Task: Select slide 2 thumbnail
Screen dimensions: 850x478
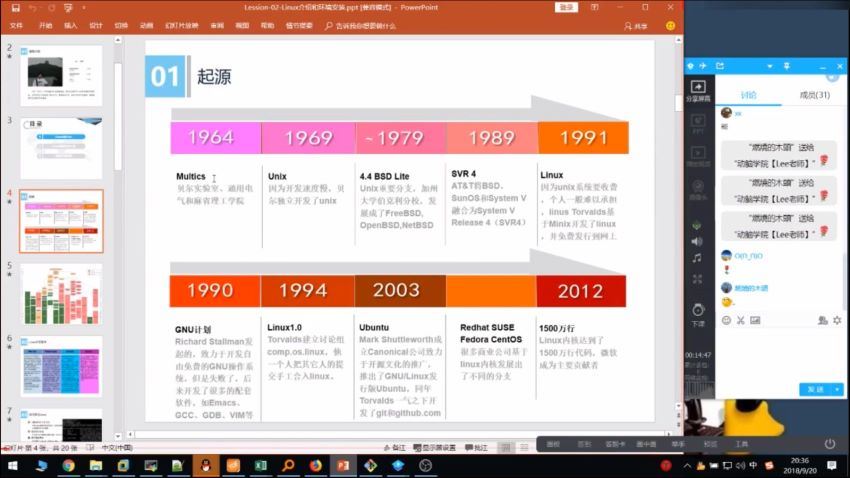Action: pos(61,76)
